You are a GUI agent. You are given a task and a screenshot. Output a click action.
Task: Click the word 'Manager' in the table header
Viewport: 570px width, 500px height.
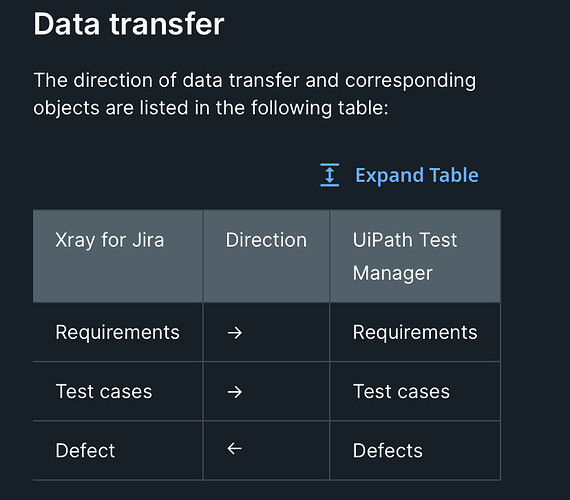click(393, 273)
